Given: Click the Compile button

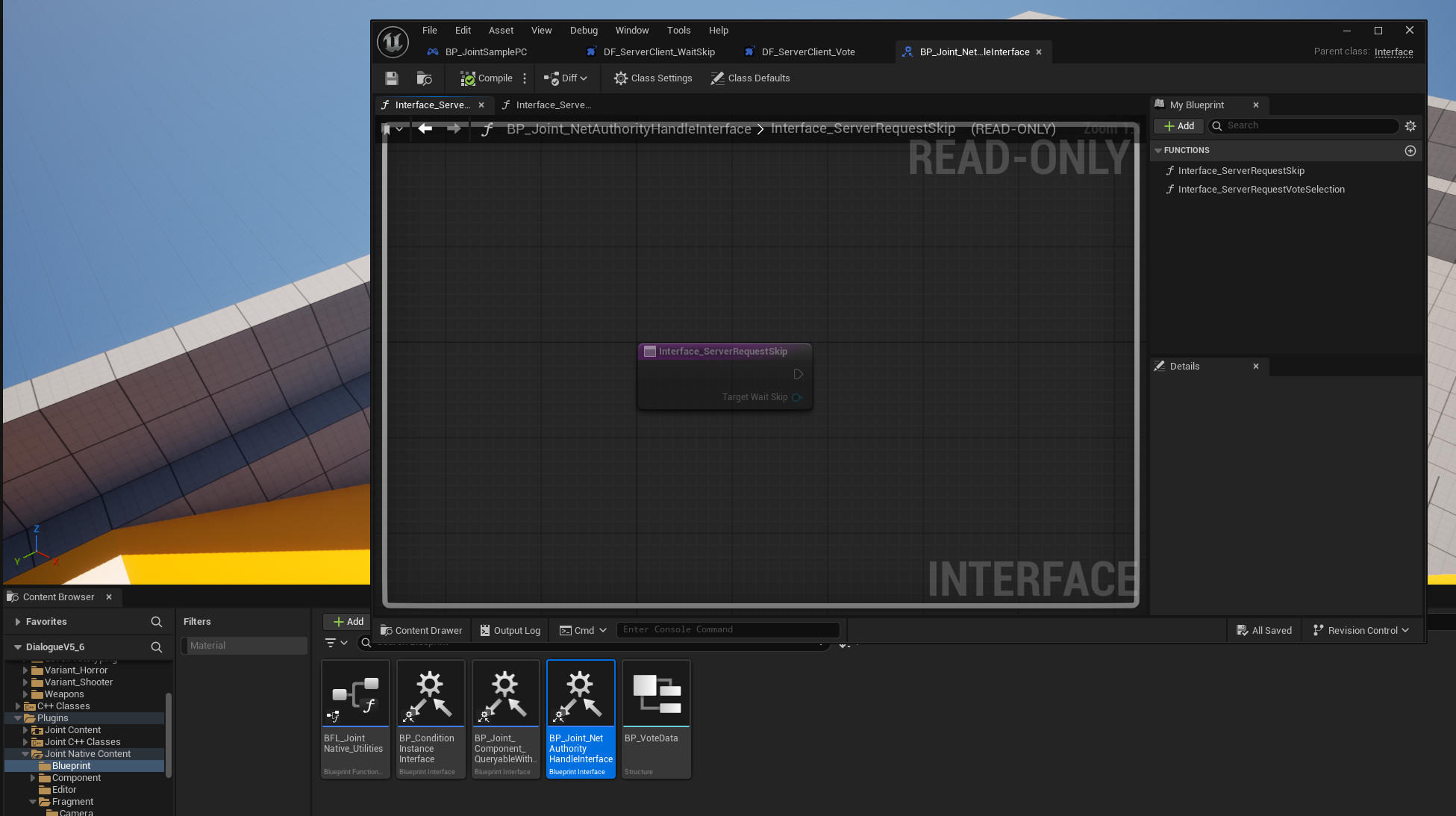Looking at the screenshot, I should pos(487,78).
